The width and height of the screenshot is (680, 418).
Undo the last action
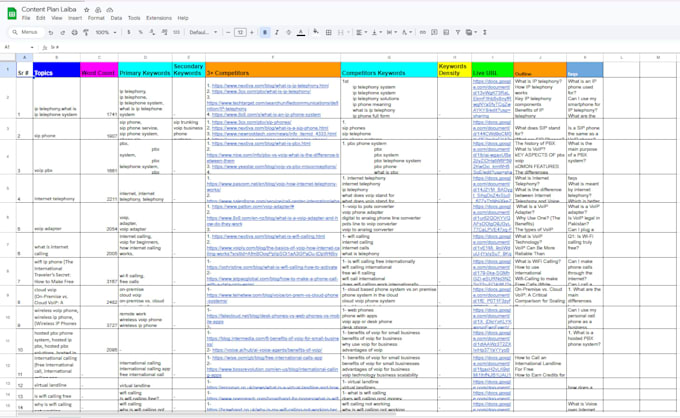tap(51, 33)
